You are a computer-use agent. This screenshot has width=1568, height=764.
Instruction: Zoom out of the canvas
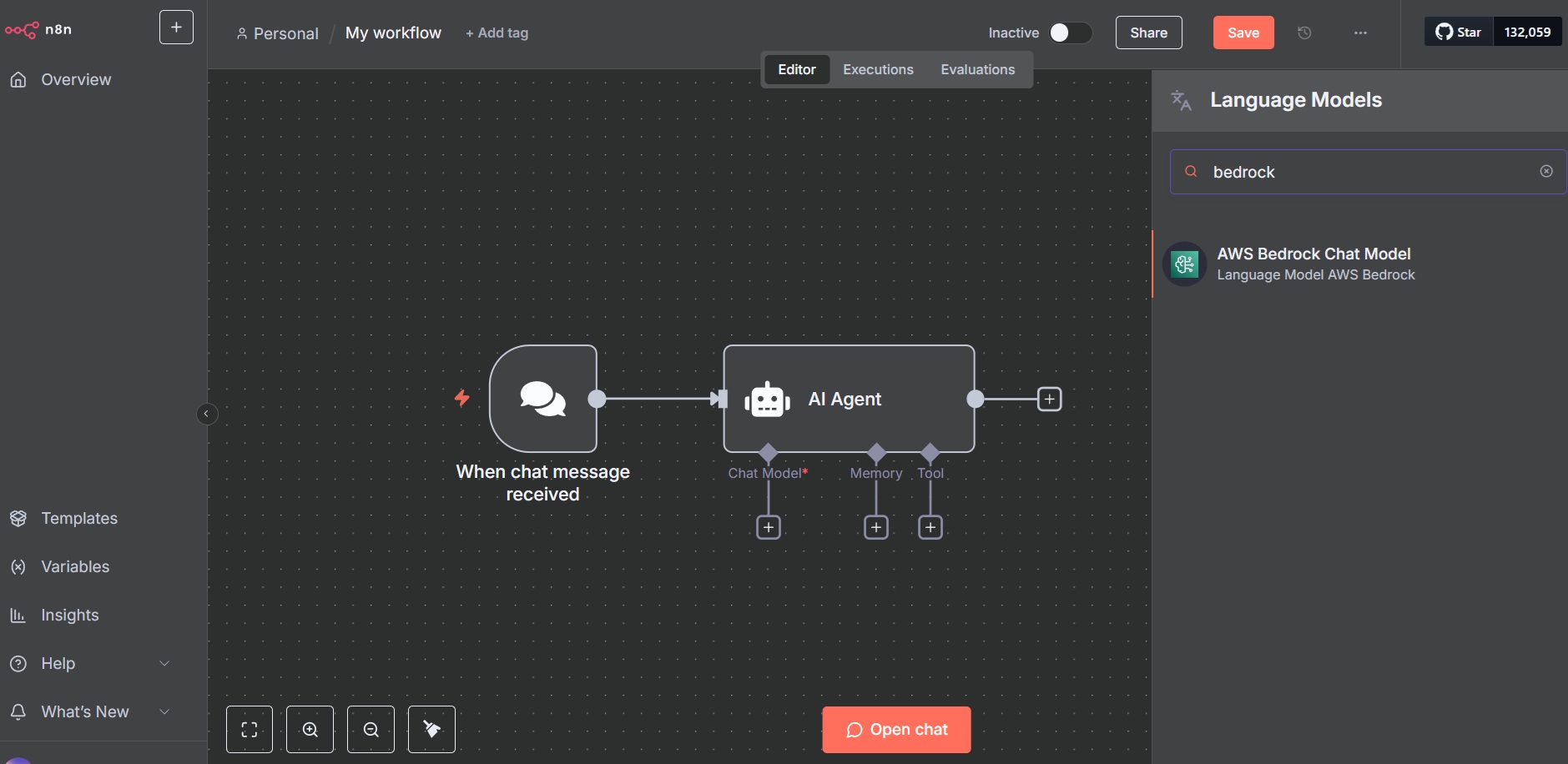click(x=371, y=730)
